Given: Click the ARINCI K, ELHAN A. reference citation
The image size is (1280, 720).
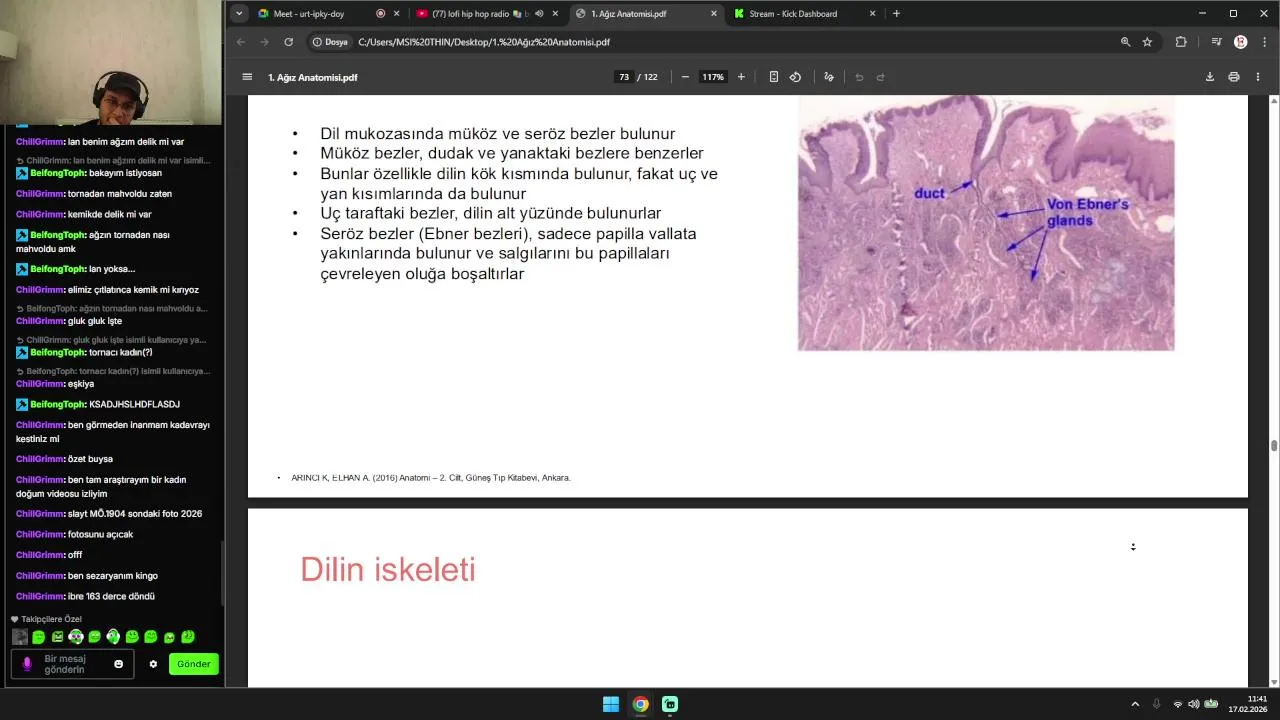Looking at the screenshot, I should pos(431,478).
